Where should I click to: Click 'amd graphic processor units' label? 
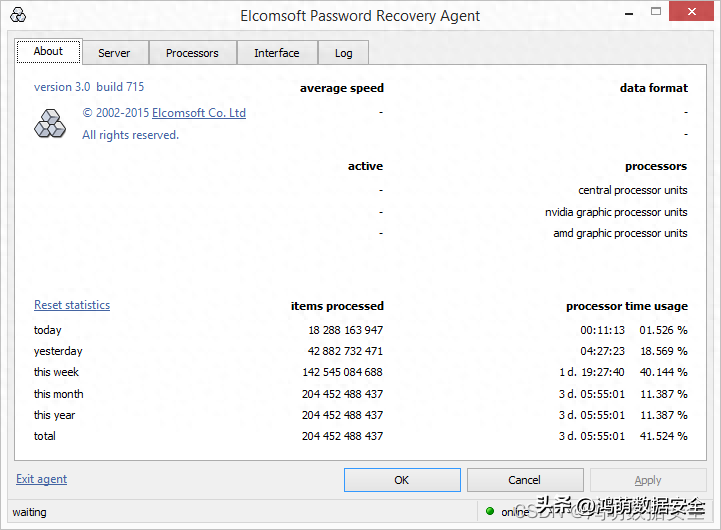coord(620,234)
